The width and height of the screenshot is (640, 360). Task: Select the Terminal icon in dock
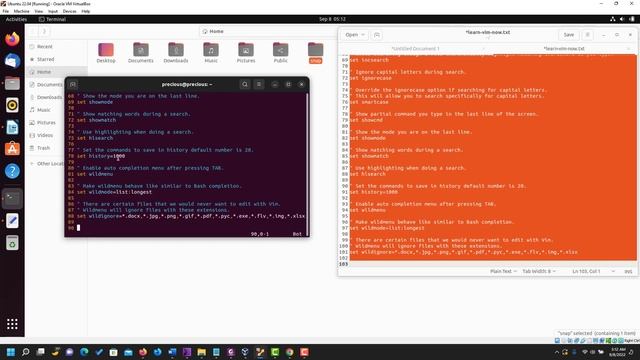12,199
